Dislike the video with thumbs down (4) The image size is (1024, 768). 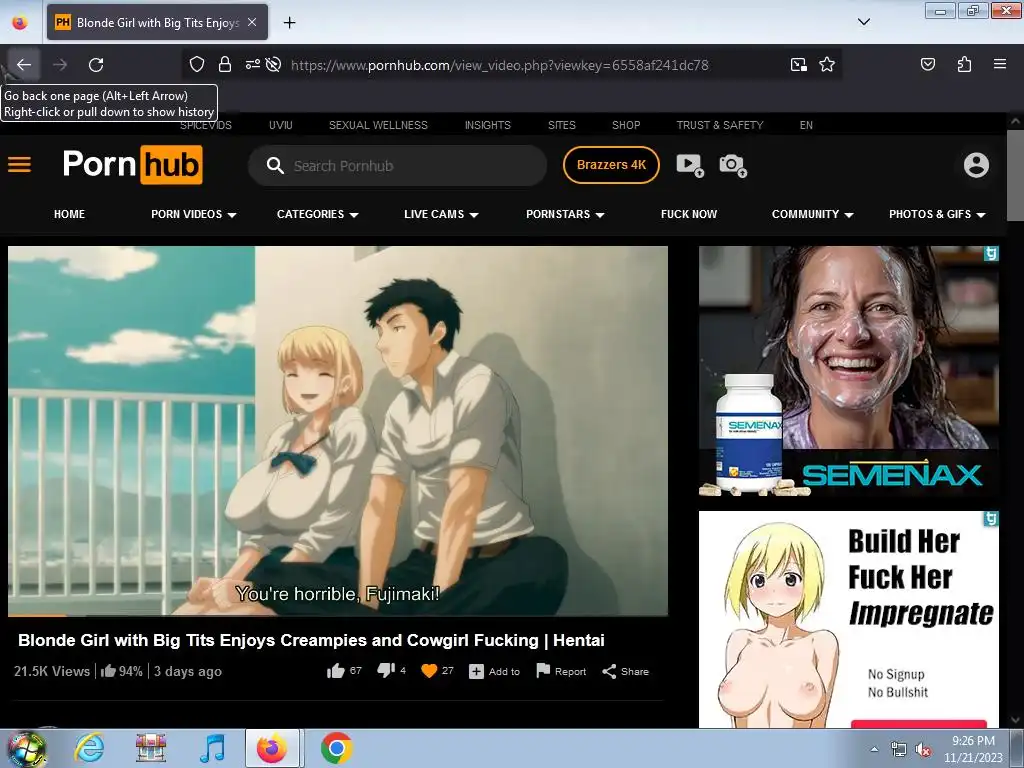pyautogui.click(x=391, y=671)
